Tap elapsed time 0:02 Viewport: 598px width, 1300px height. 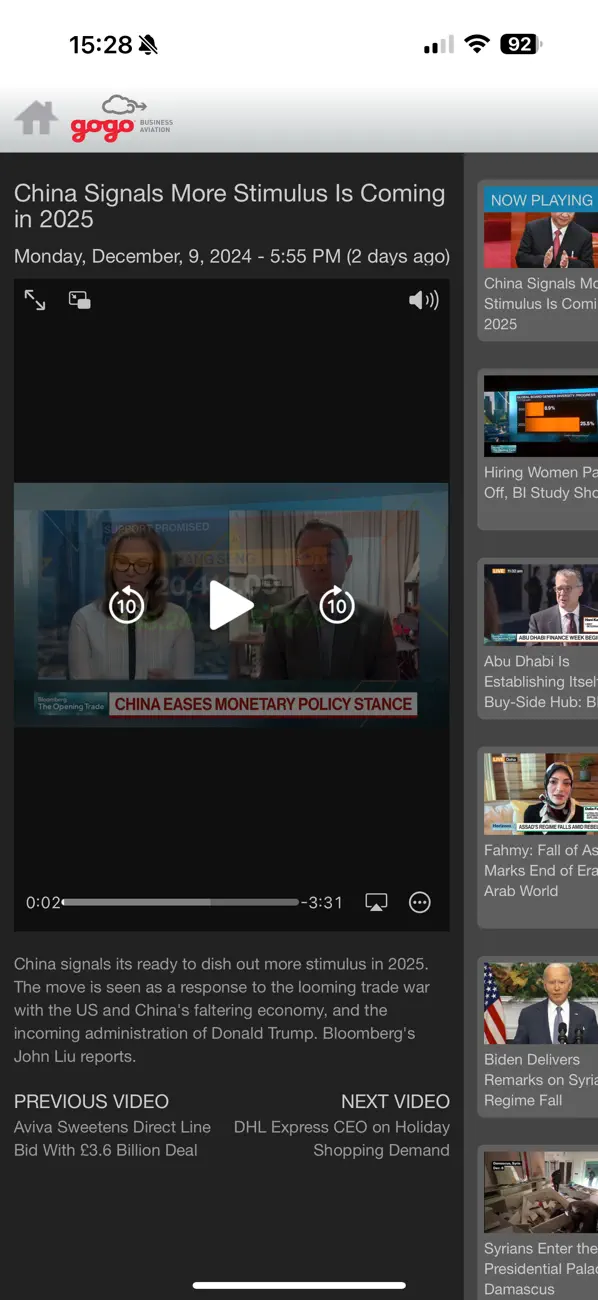[x=43, y=902]
